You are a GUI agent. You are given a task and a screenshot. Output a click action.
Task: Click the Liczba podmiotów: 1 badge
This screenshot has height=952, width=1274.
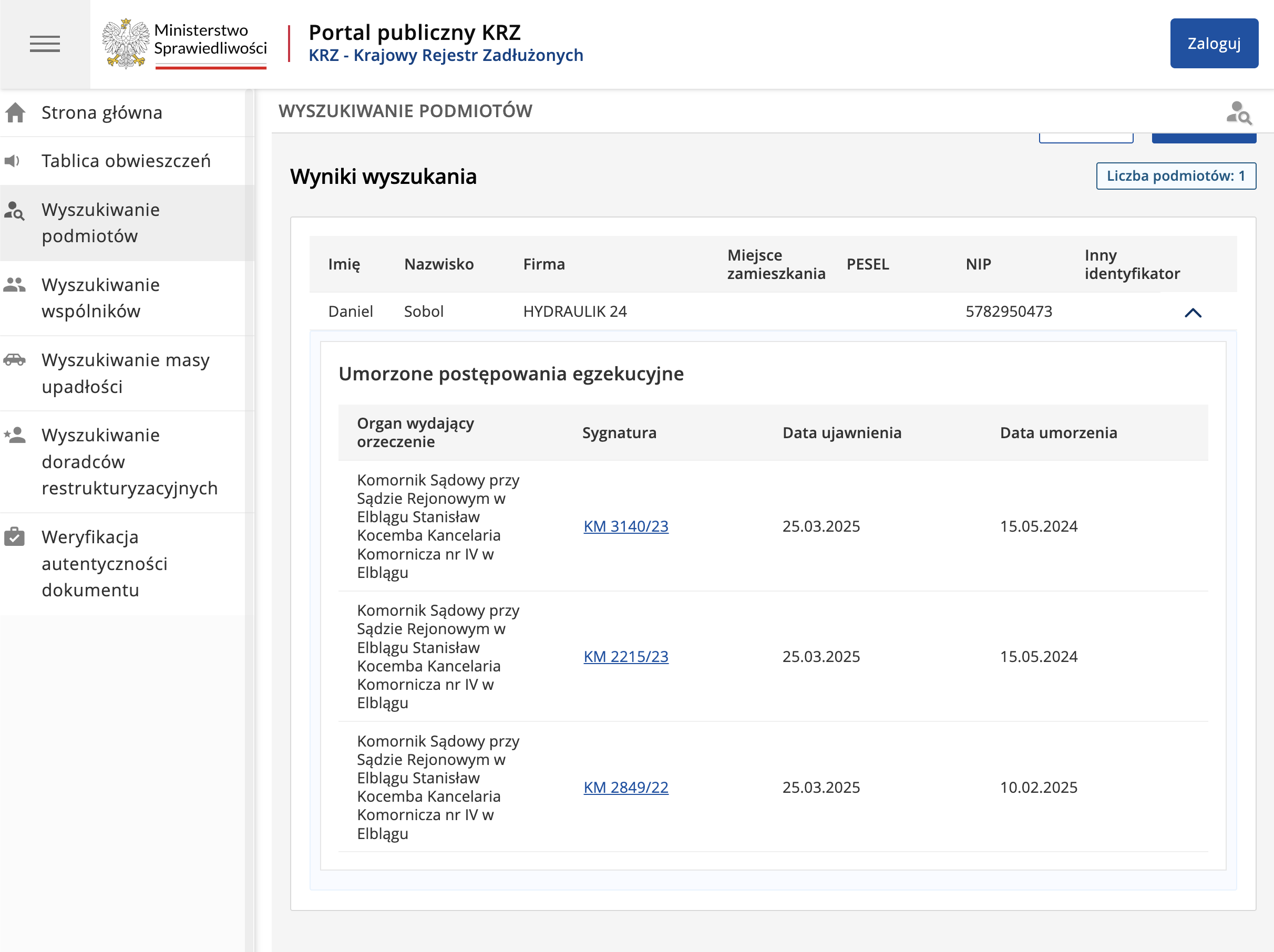pos(1176,175)
